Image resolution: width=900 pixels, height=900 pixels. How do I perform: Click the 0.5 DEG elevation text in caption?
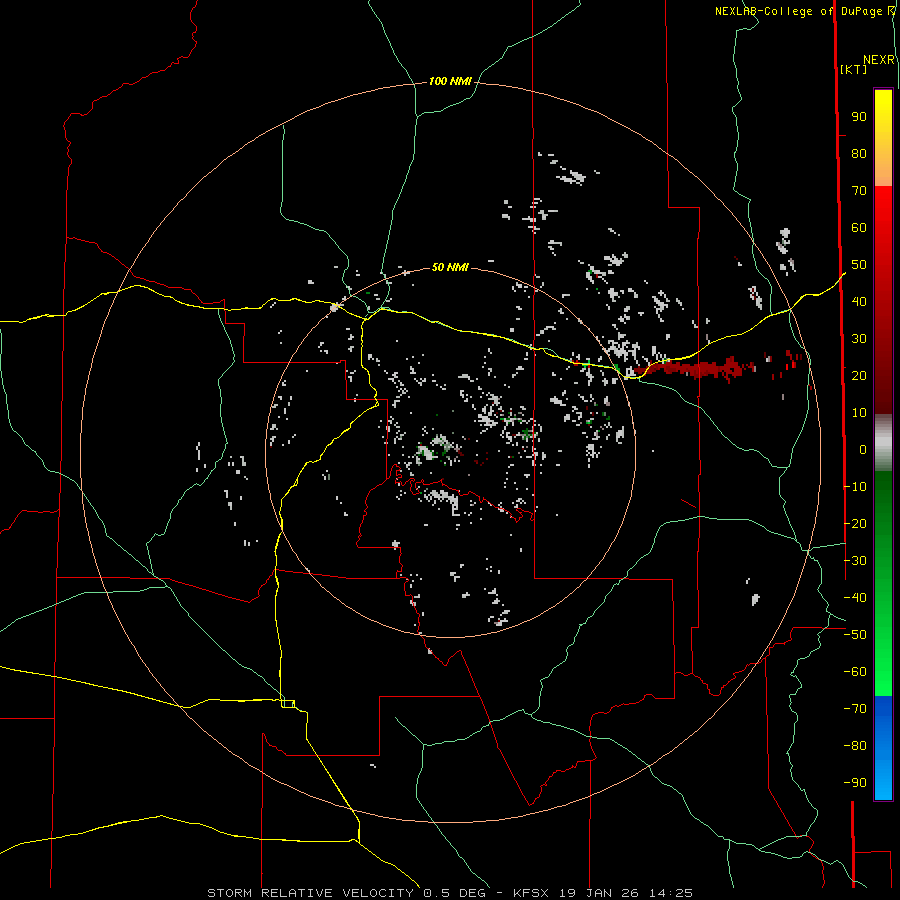coord(454,893)
